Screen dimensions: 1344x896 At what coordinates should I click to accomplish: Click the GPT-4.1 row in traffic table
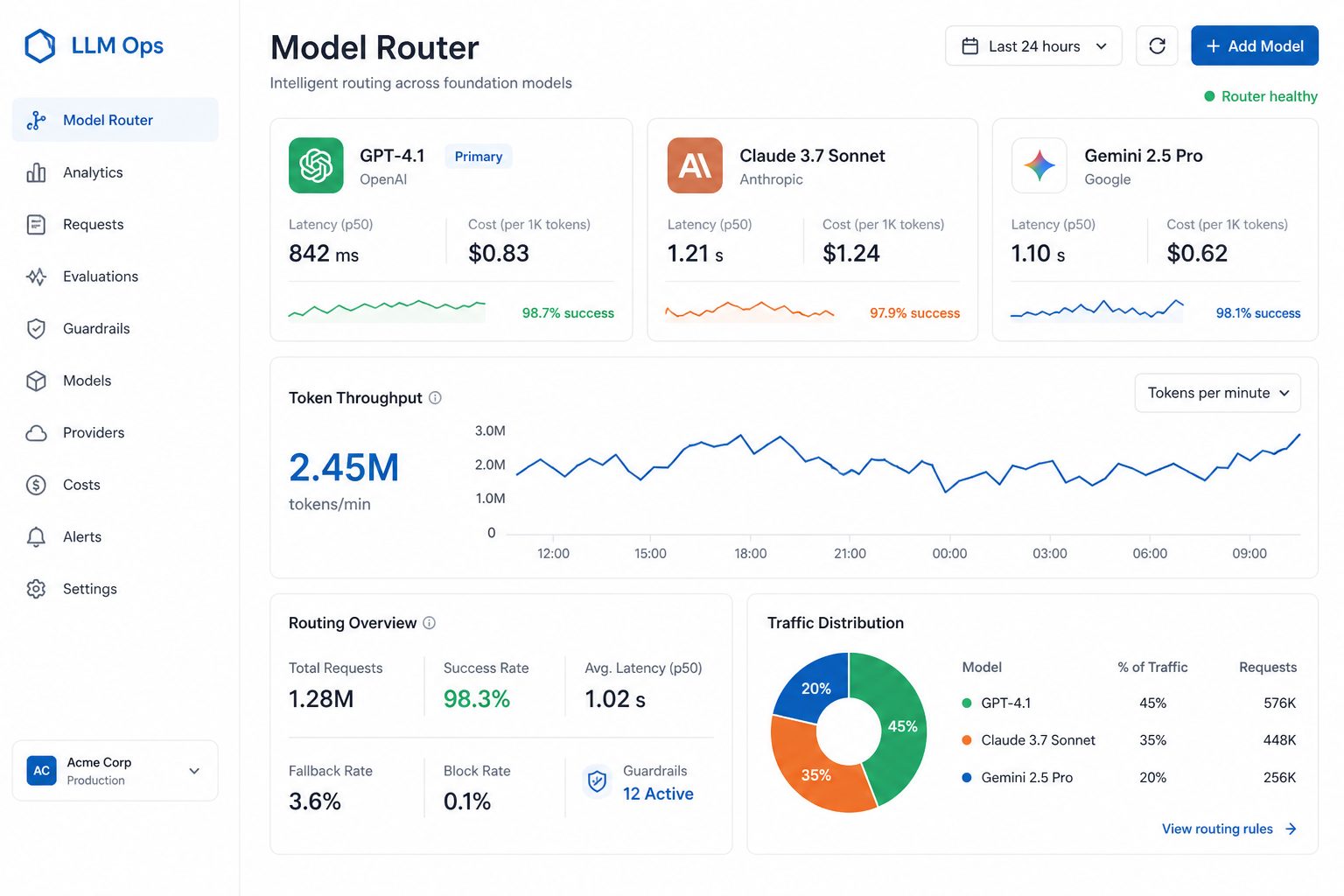[x=1129, y=703]
